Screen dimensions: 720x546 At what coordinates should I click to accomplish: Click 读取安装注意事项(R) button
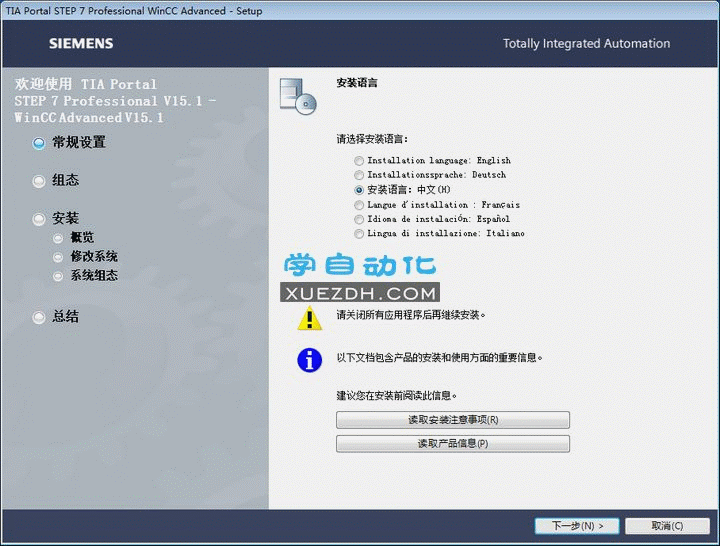click(x=453, y=420)
